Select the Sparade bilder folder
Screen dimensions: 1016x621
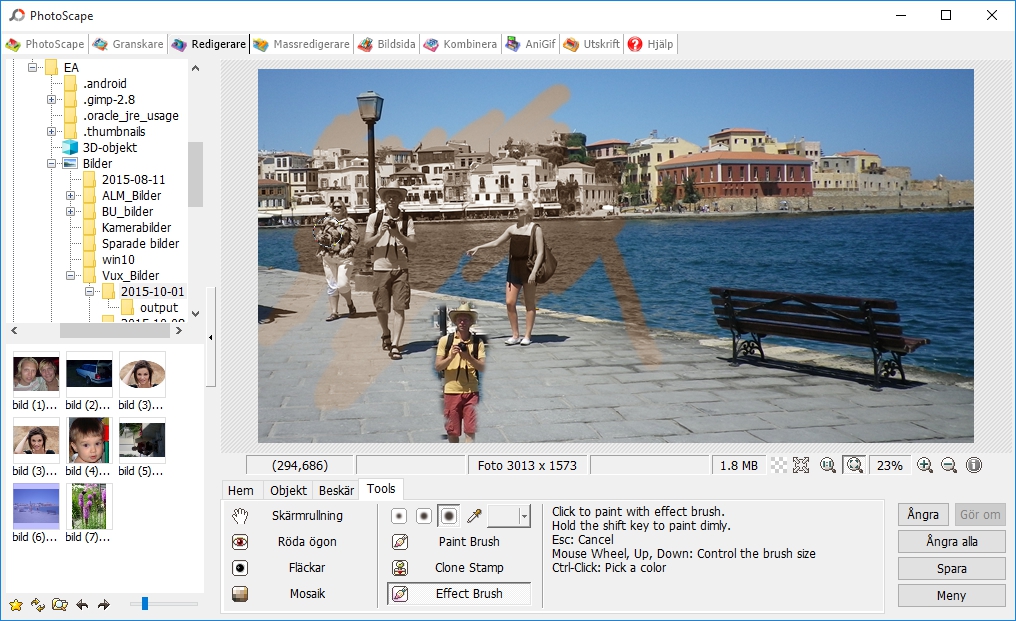click(x=140, y=244)
